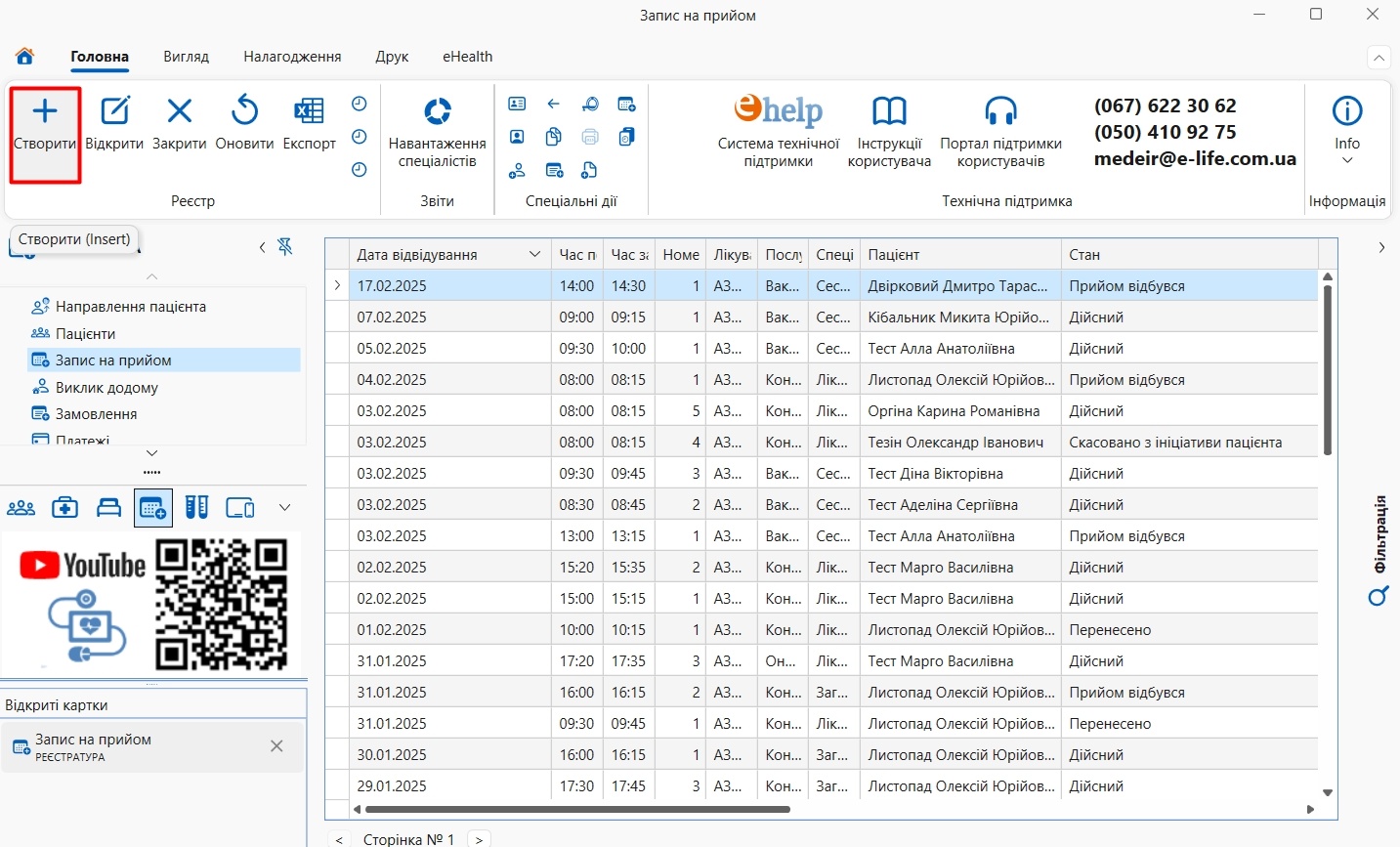Select the patients group icon in bottom navigation strip
Image resolution: width=1400 pixels, height=847 pixels.
click(21, 508)
